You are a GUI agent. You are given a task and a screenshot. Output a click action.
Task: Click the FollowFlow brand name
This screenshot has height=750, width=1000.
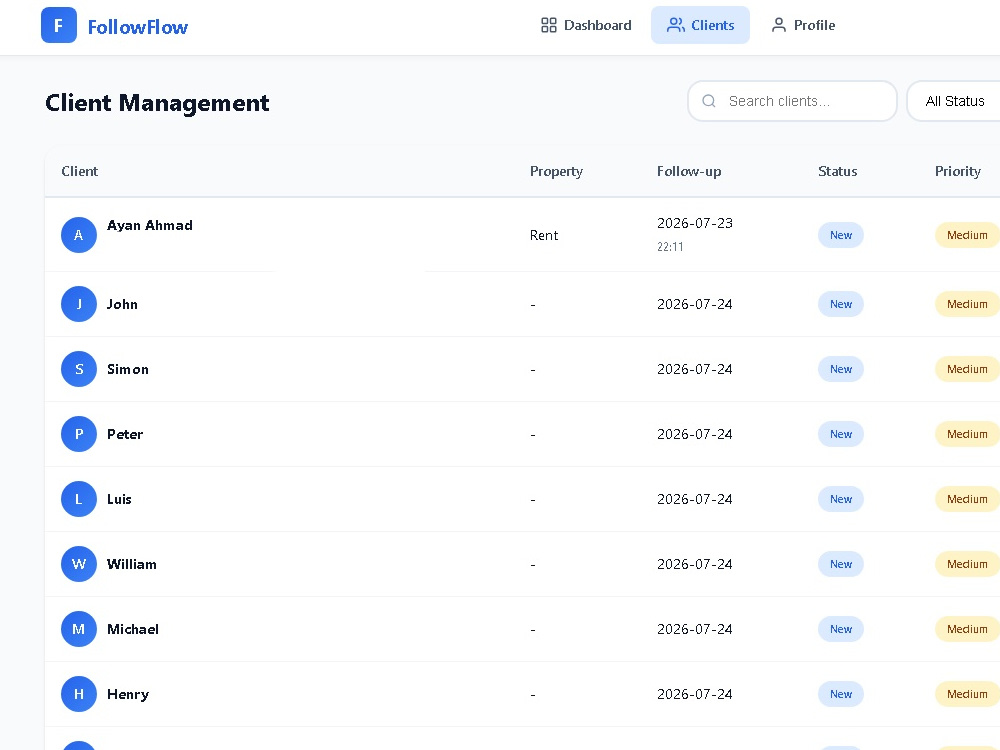click(138, 27)
